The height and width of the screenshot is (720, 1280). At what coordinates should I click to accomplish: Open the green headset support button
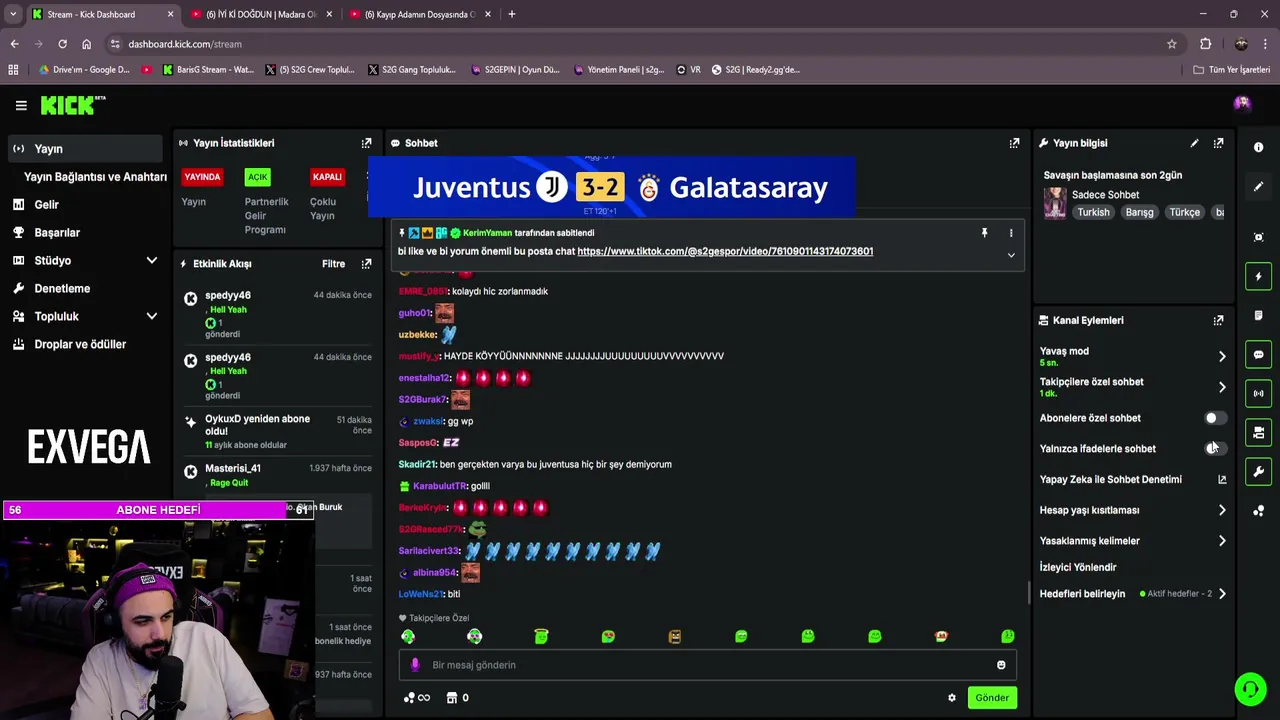[x=1250, y=689]
